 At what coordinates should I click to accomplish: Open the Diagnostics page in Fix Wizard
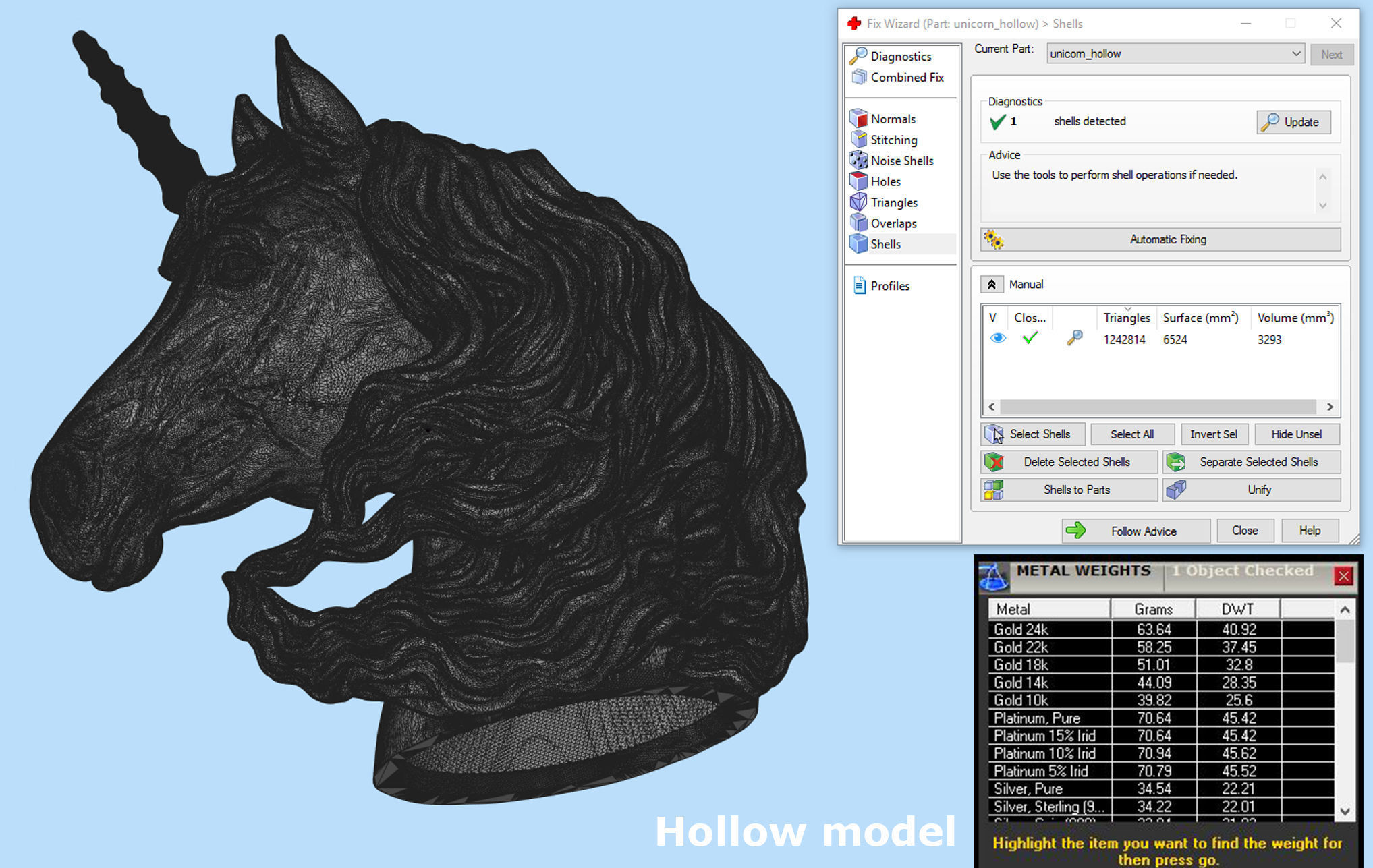(x=900, y=57)
